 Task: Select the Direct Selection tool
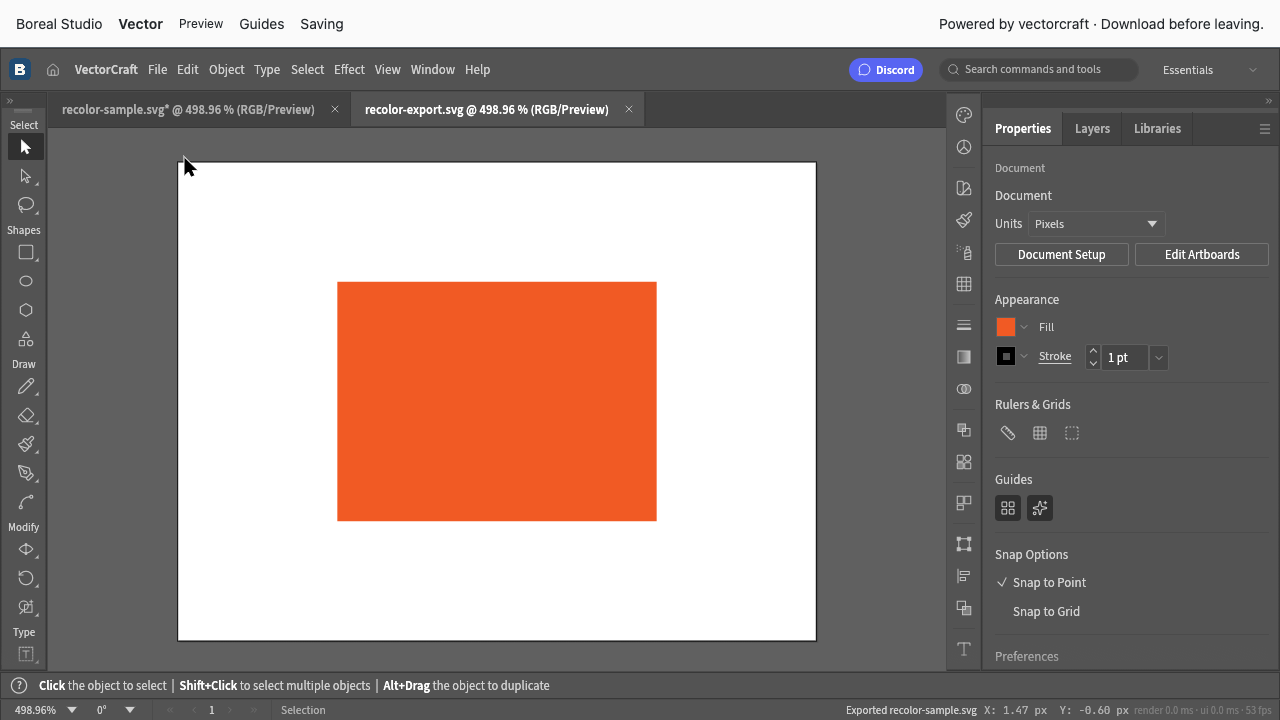point(26,176)
